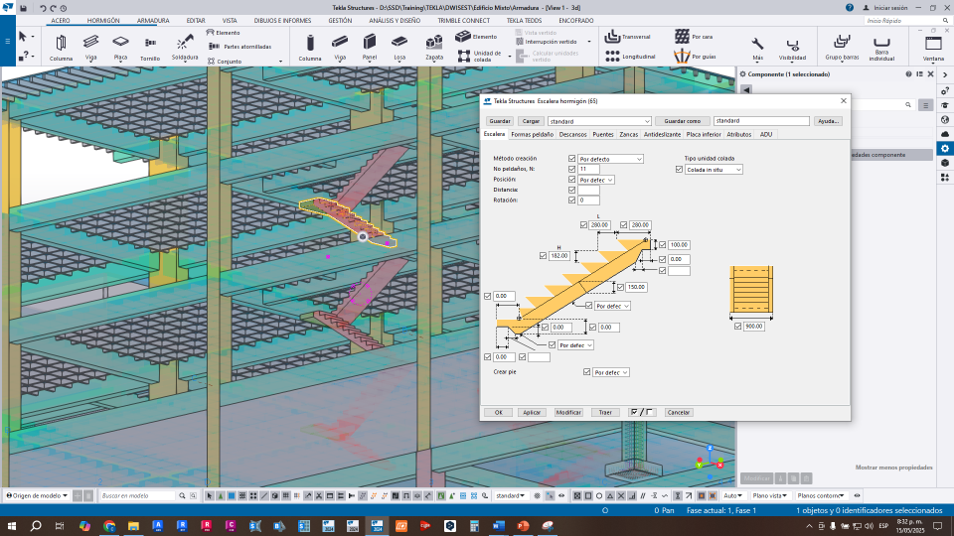Toggle checkbox next to Colada in situ
The image size is (954, 536).
coord(678,170)
